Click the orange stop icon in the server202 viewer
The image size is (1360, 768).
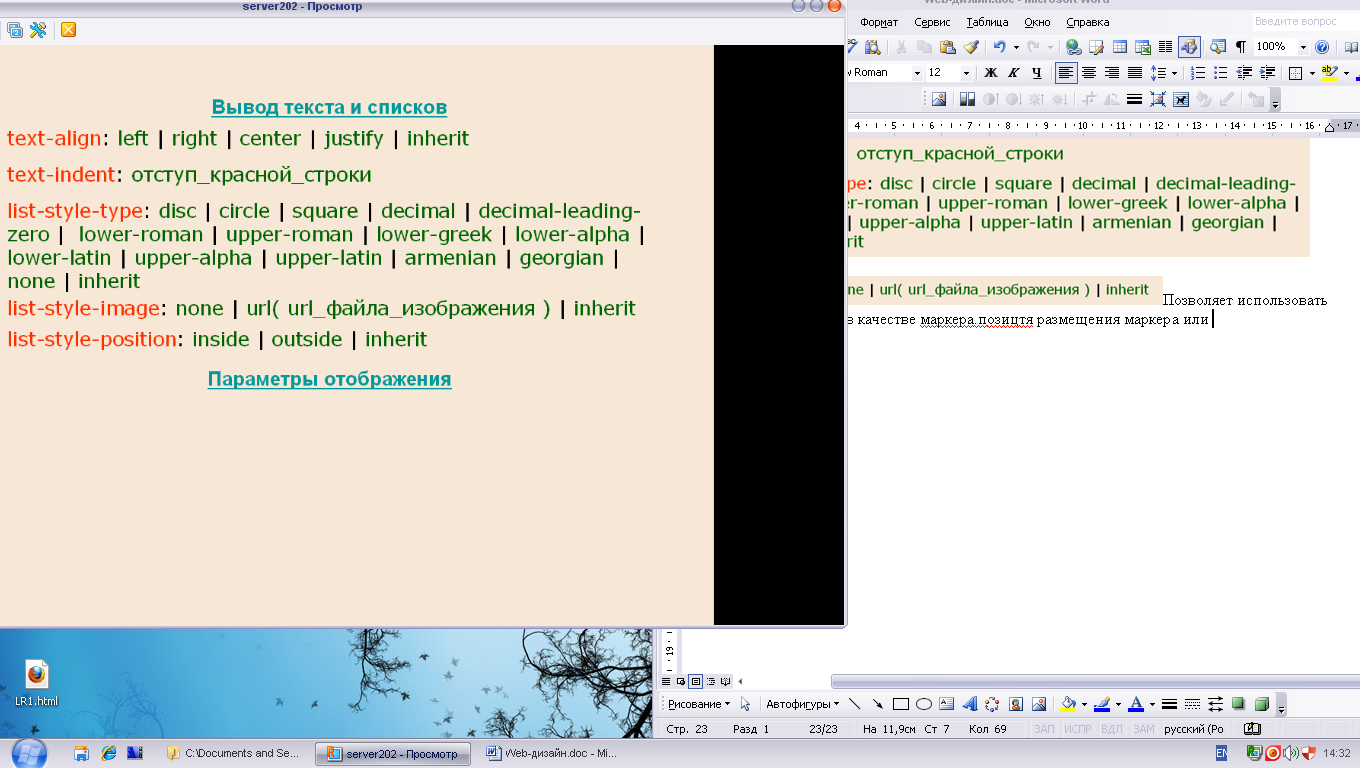(x=68, y=30)
